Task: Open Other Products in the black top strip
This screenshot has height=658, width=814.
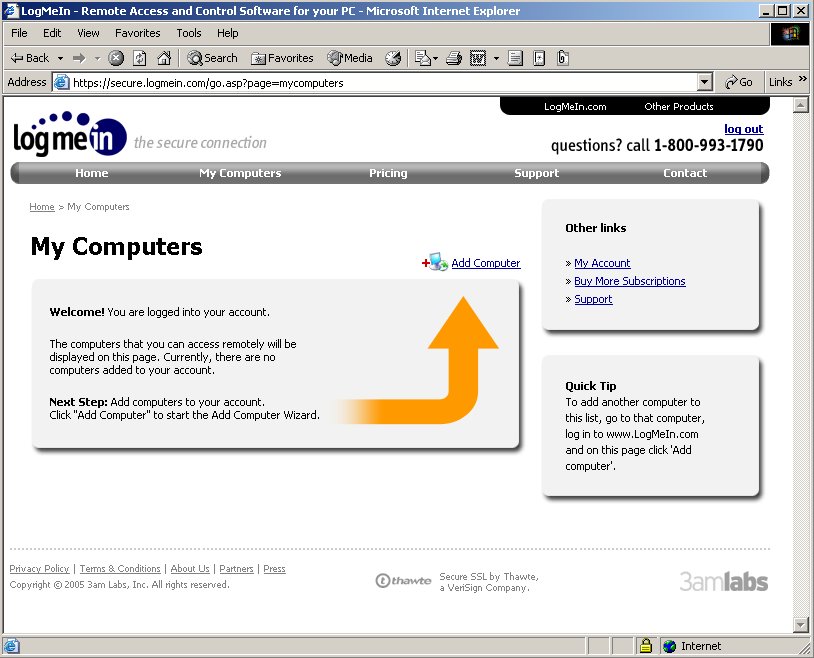Action: pos(679,106)
